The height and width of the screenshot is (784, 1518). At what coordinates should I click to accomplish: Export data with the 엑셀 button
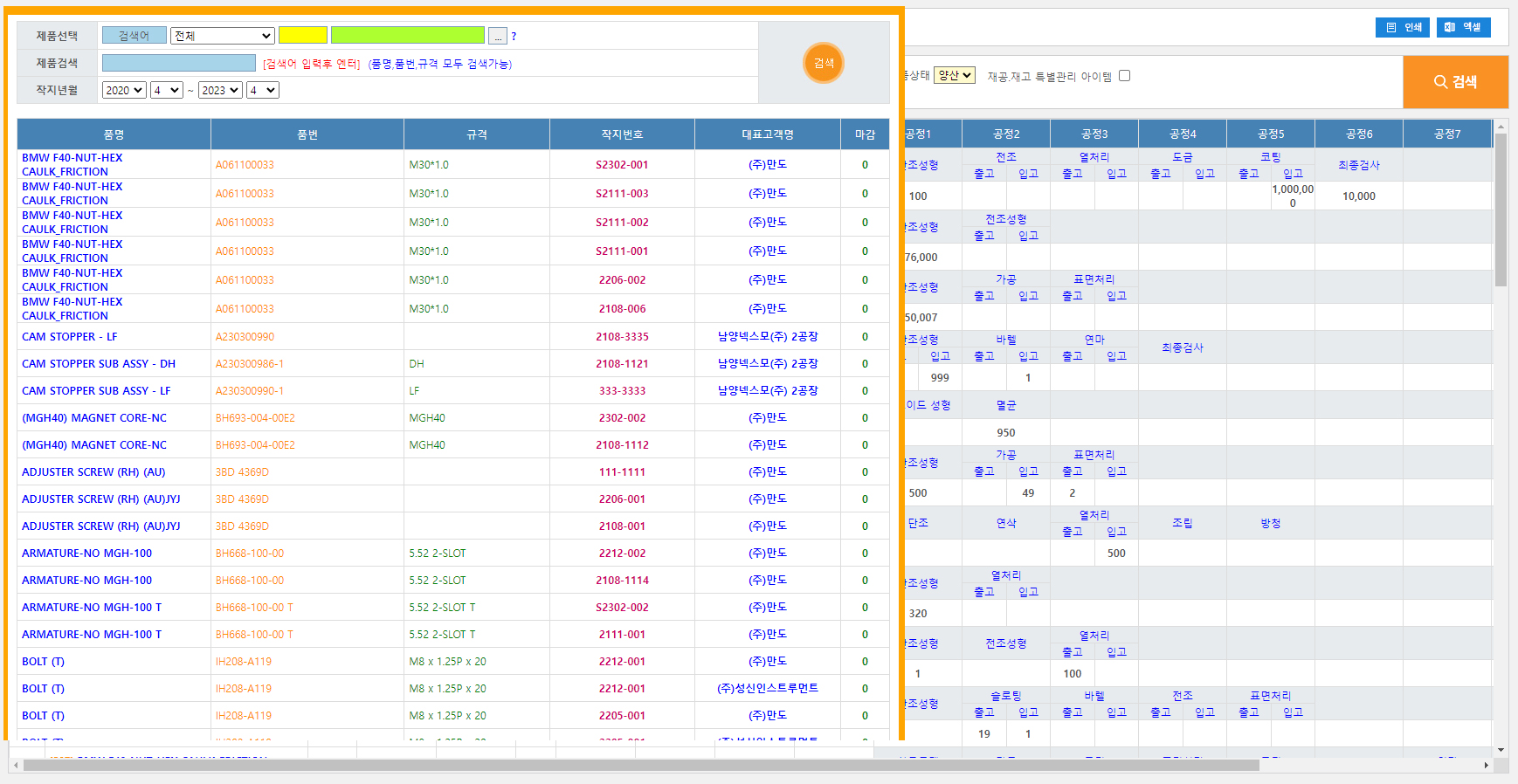1463,27
